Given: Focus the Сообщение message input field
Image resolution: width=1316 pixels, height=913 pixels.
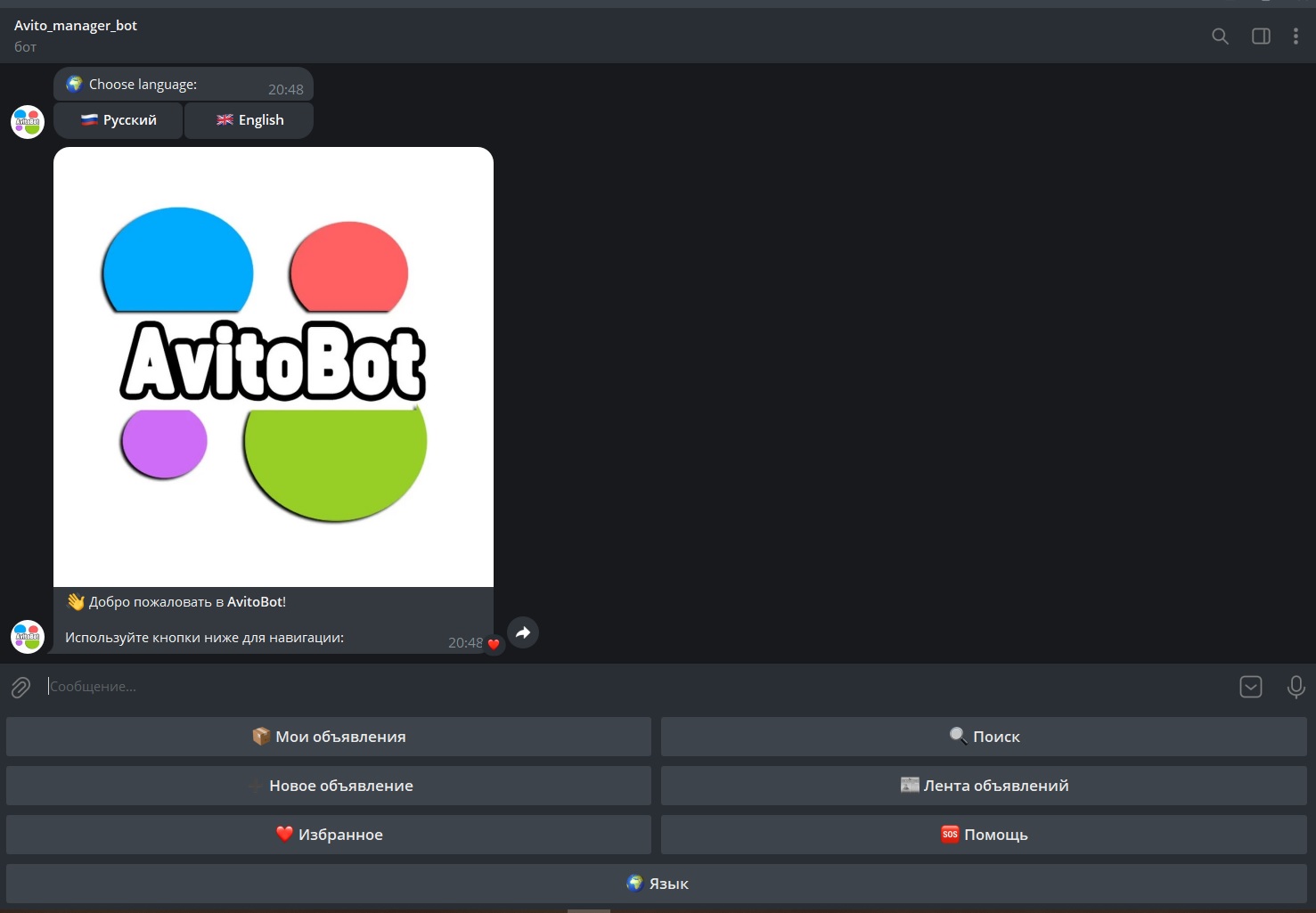Looking at the screenshot, I should [x=637, y=687].
